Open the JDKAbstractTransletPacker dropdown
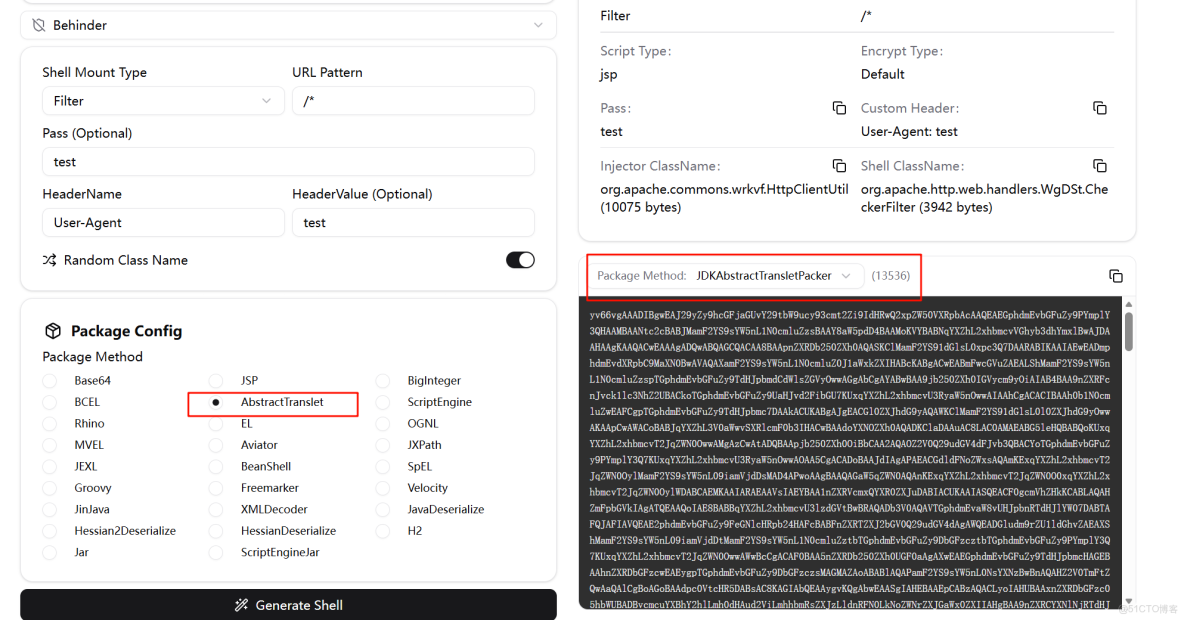The image size is (1184, 620). (777, 276)
